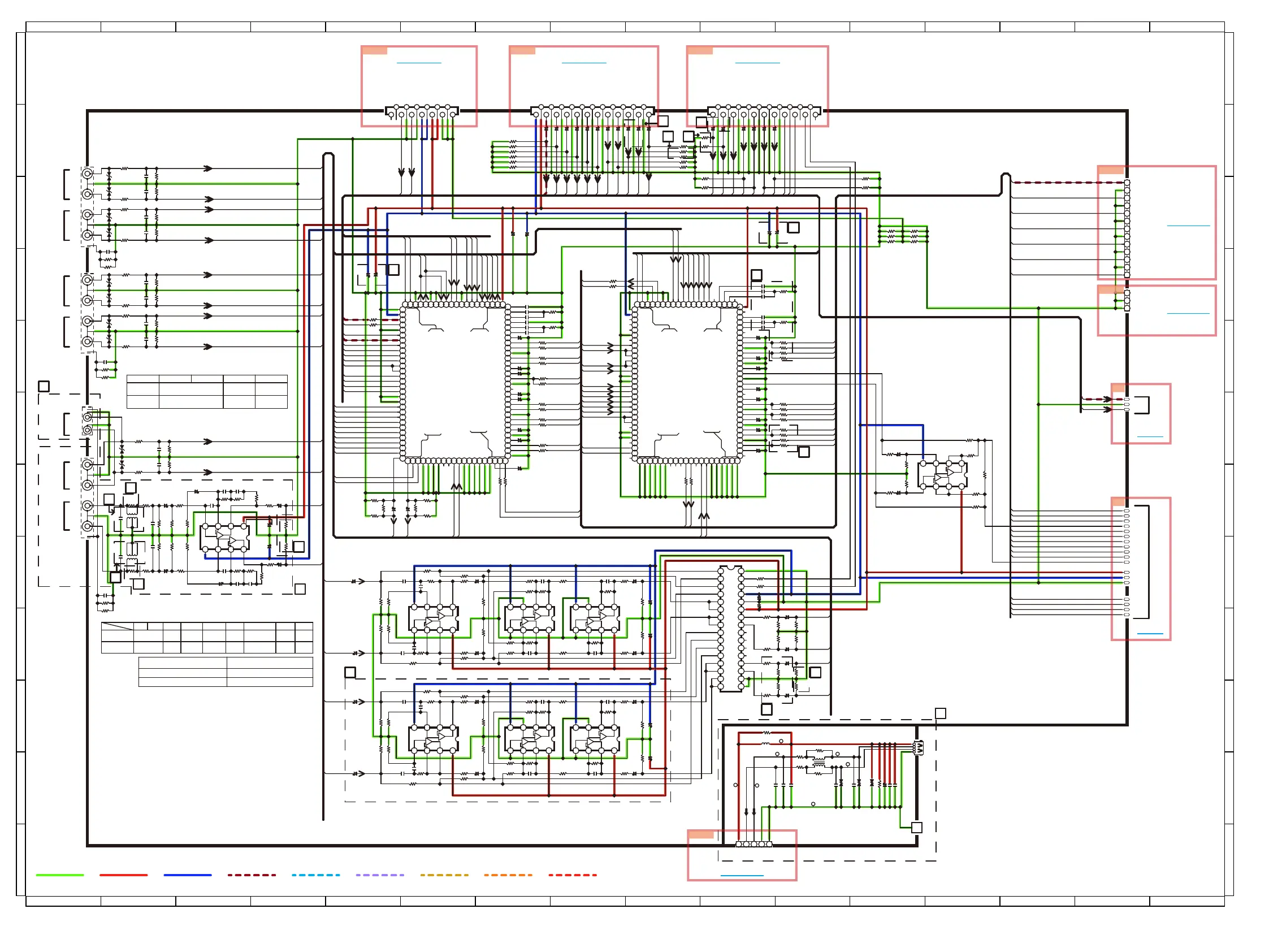
Task: Open the cyan link in the top-left pink connector box
Action: (x=419, y=63)
